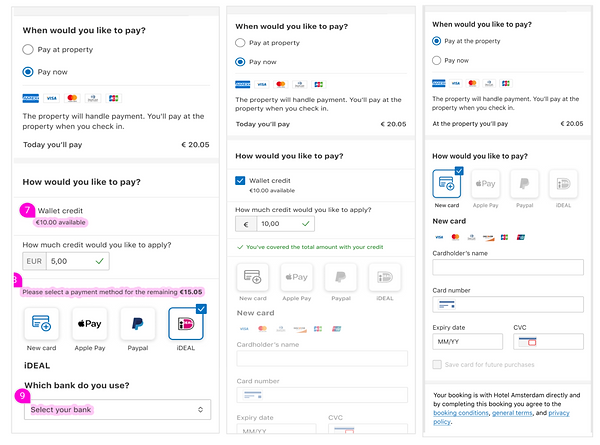Image resolution: width=600 pixels, height=445 pixels.
Task: Click 'Which bank do you use?' heading
Action: tap(77, 385)
